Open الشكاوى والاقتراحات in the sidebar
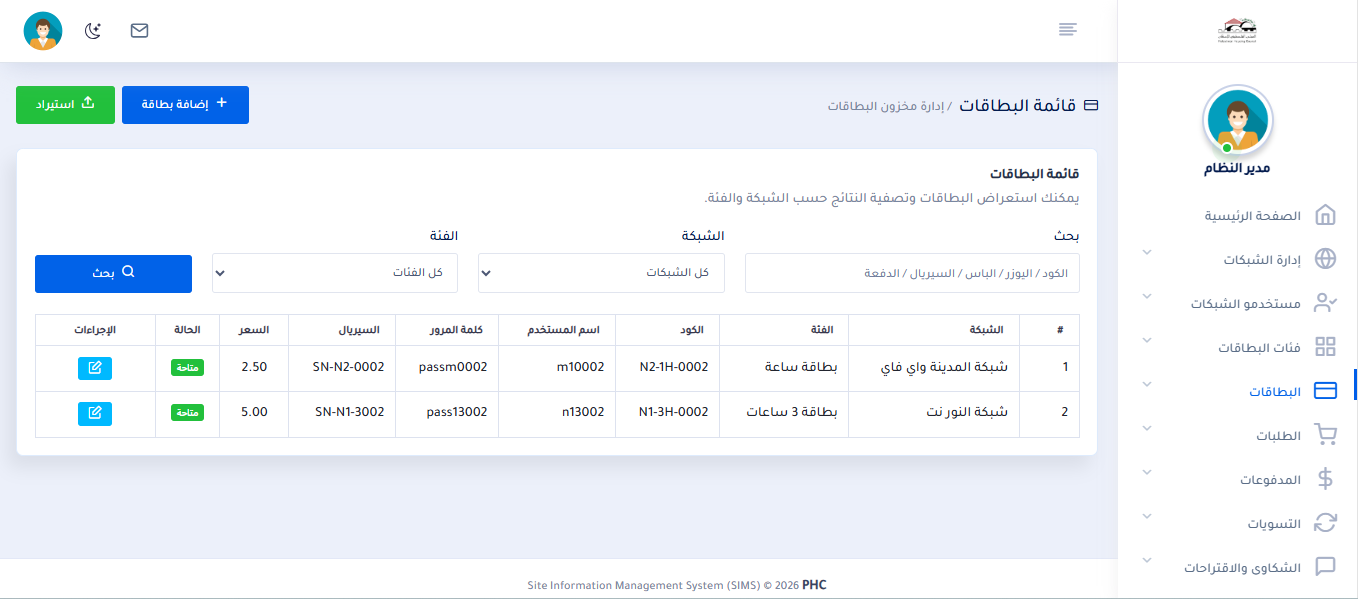1358x599 pixels. click(x=1242, y=568)
